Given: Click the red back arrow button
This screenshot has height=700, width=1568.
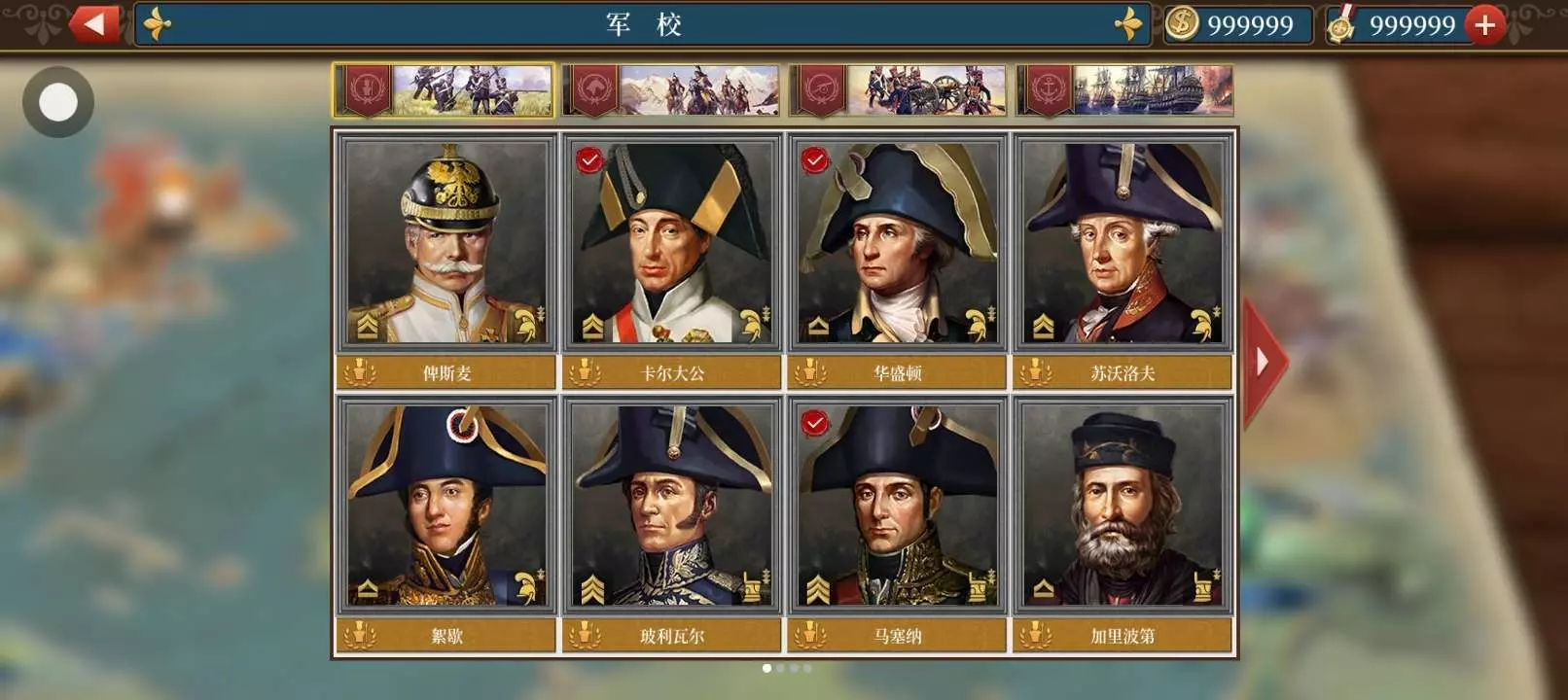Looking at the screenshot, I should tap(94, 24).
